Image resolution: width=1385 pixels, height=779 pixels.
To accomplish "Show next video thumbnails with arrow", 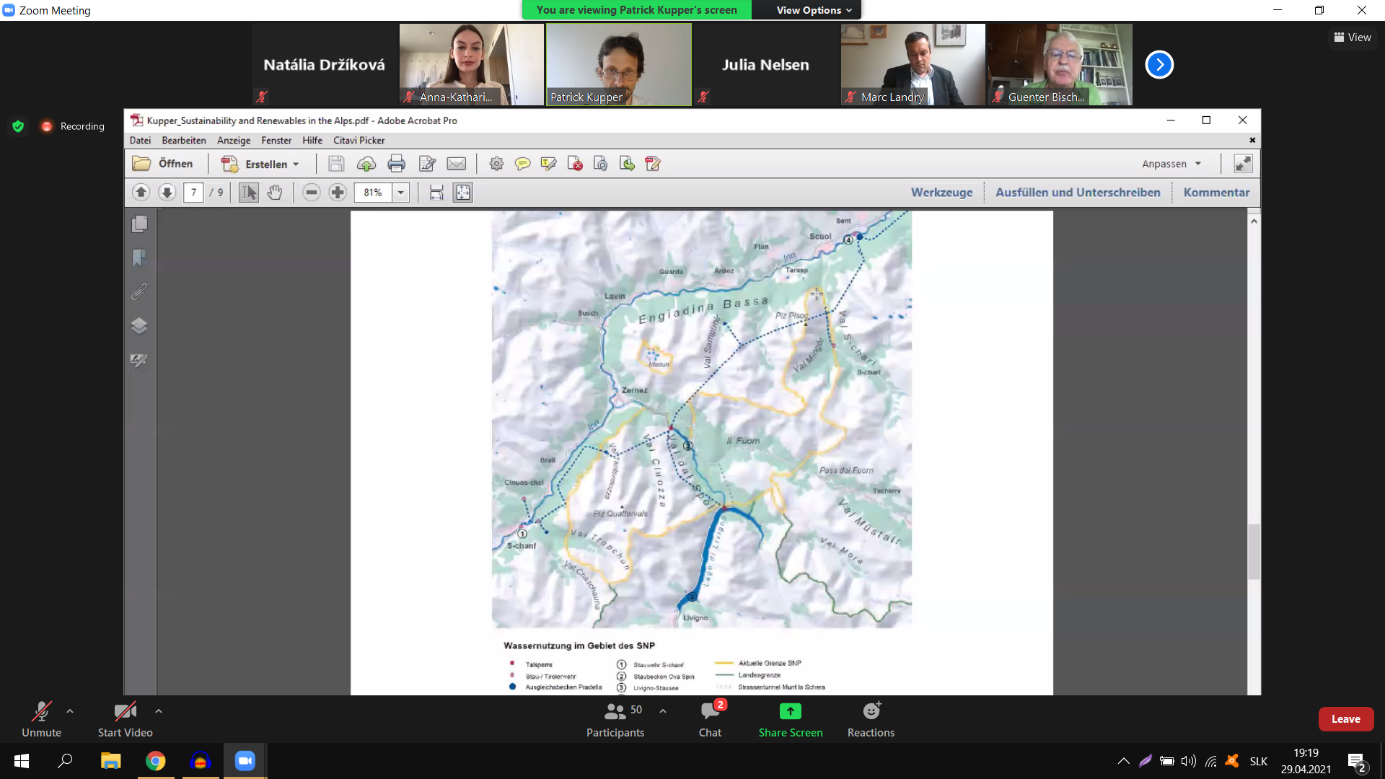I will [x=1159, y=65].
